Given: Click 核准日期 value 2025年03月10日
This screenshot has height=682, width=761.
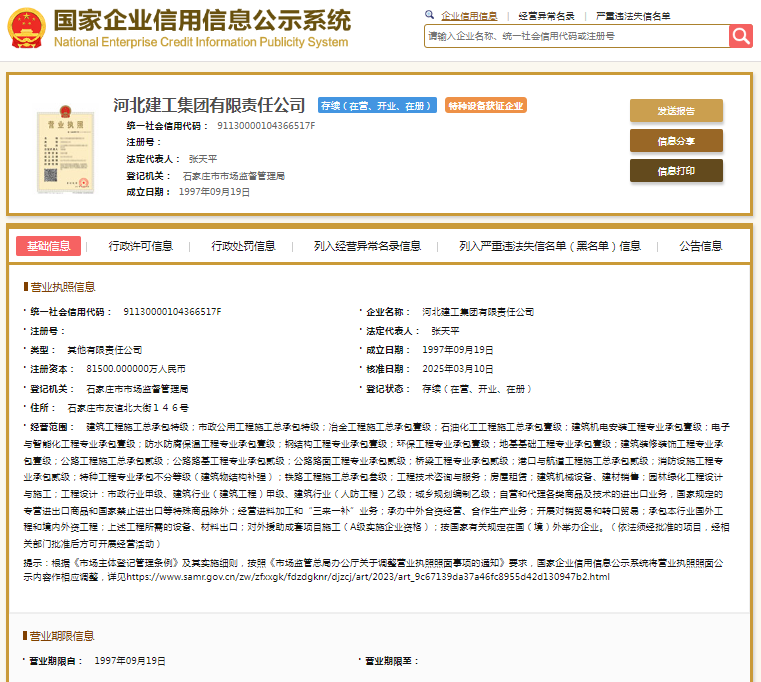Looking at the screenshot, I should 458,369.
